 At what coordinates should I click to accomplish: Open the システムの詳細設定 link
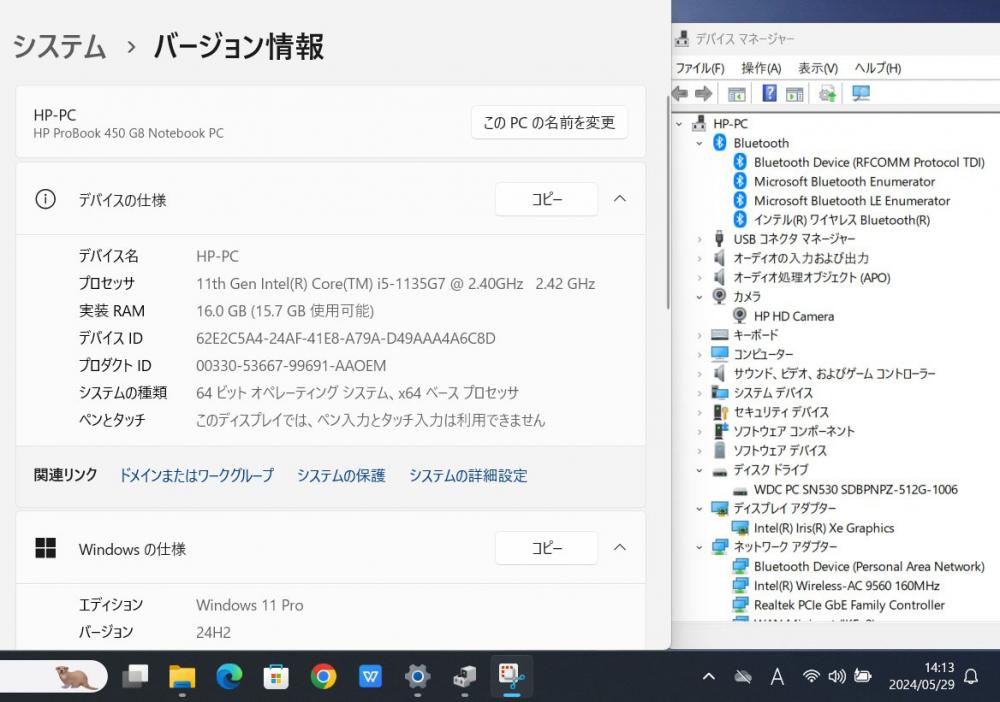(468, 475)
